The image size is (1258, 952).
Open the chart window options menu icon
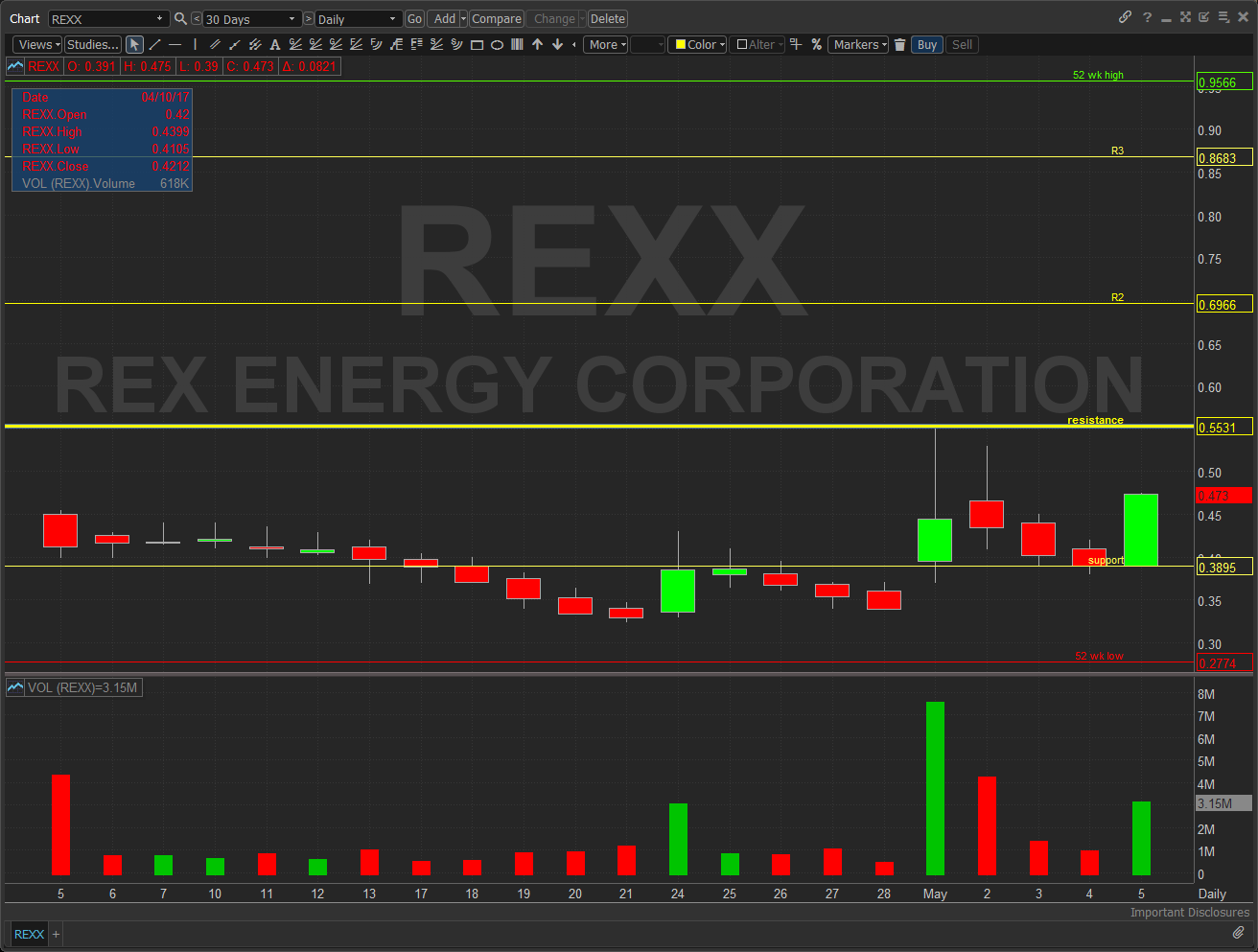pos(1223,16)
